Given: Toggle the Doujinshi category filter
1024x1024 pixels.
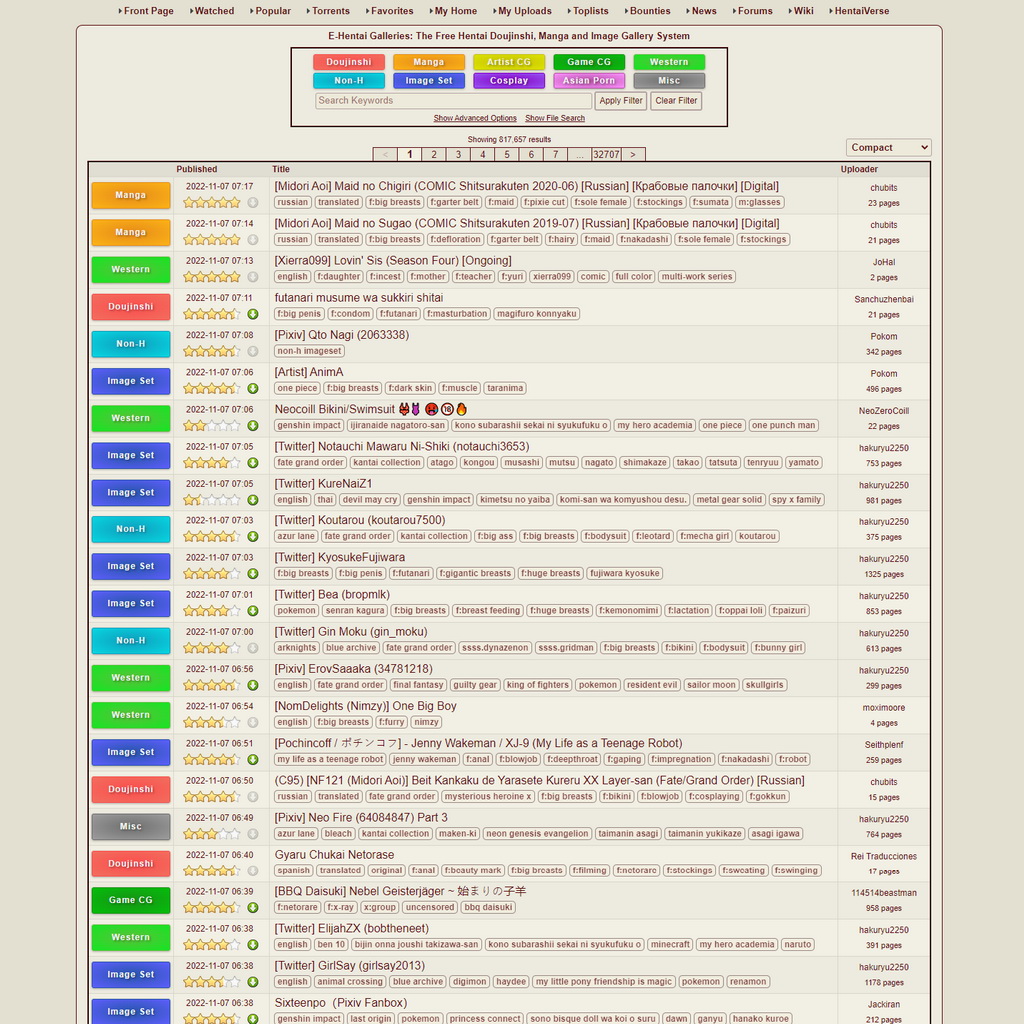Looking at the screenshot, I should [x=349, y=62].
